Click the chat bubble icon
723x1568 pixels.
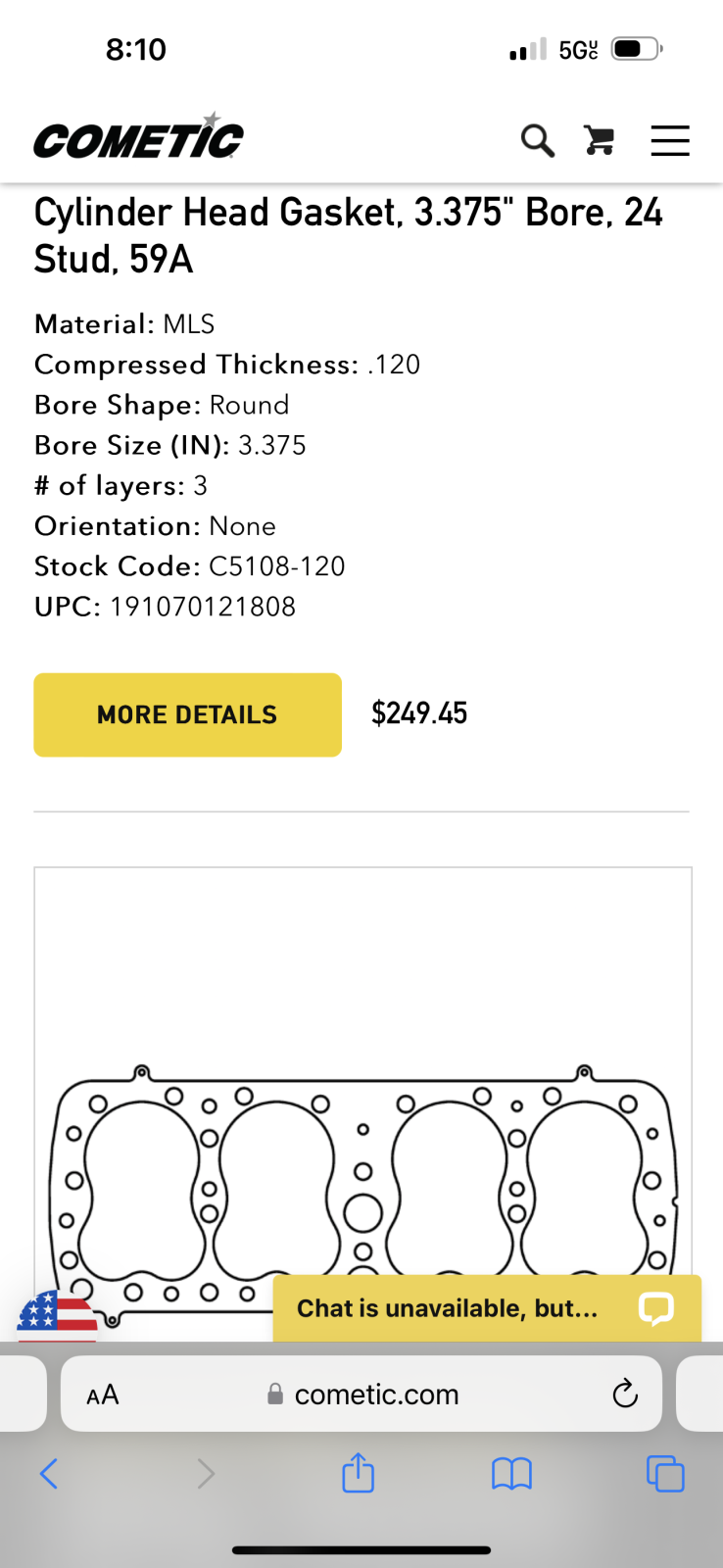(655, 1308)
